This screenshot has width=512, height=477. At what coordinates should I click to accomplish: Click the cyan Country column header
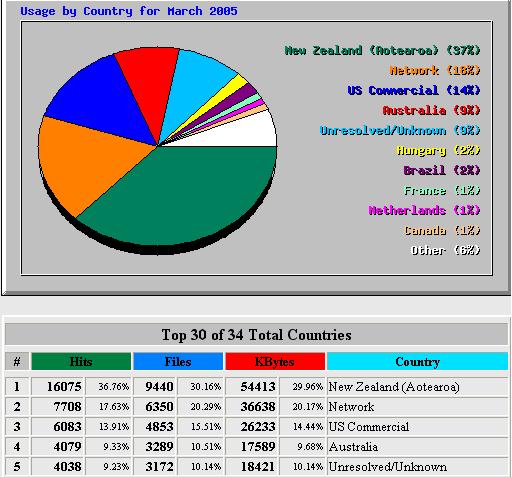[x=417, y=361]
